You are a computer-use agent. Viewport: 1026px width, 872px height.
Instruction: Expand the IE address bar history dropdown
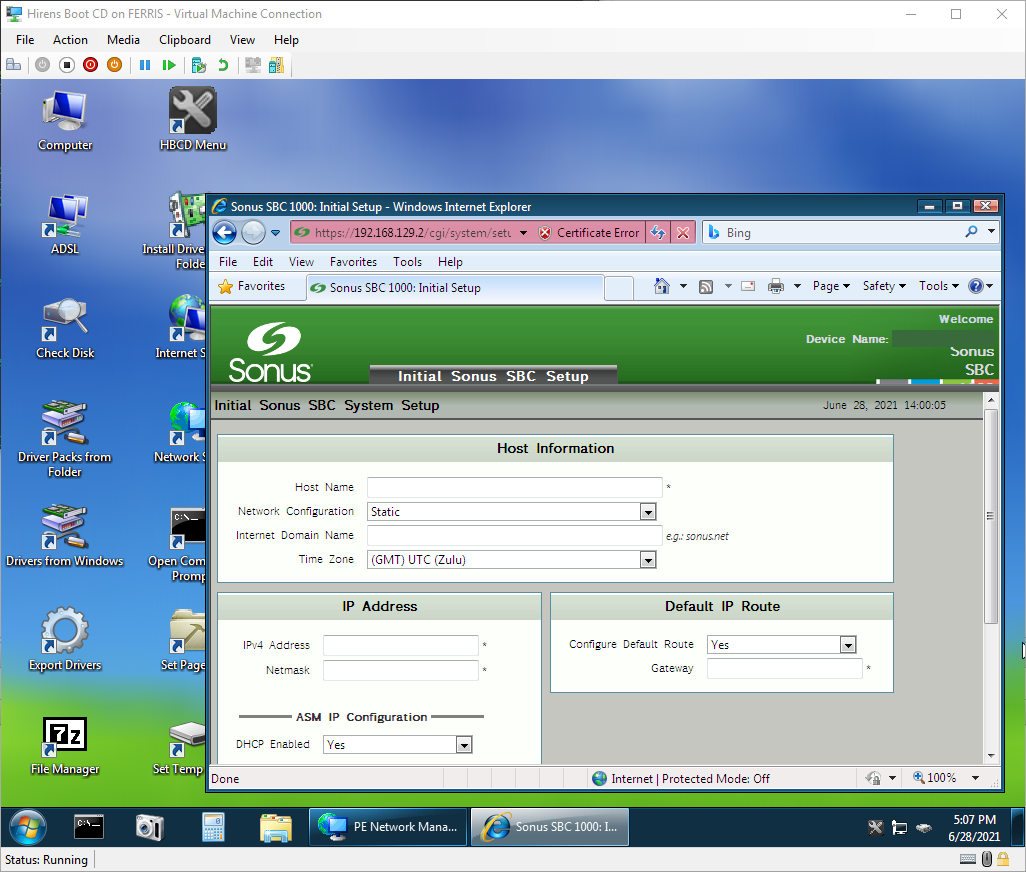(x=523, y=233)
